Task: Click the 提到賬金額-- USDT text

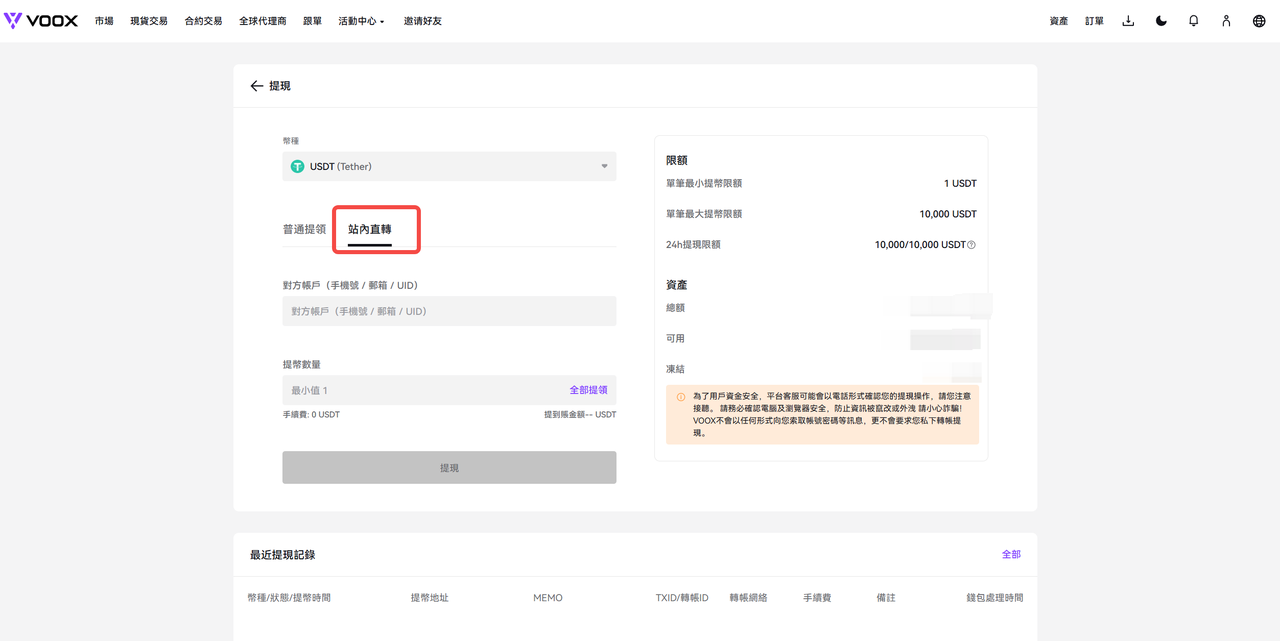Action: (x=580, y=414)
